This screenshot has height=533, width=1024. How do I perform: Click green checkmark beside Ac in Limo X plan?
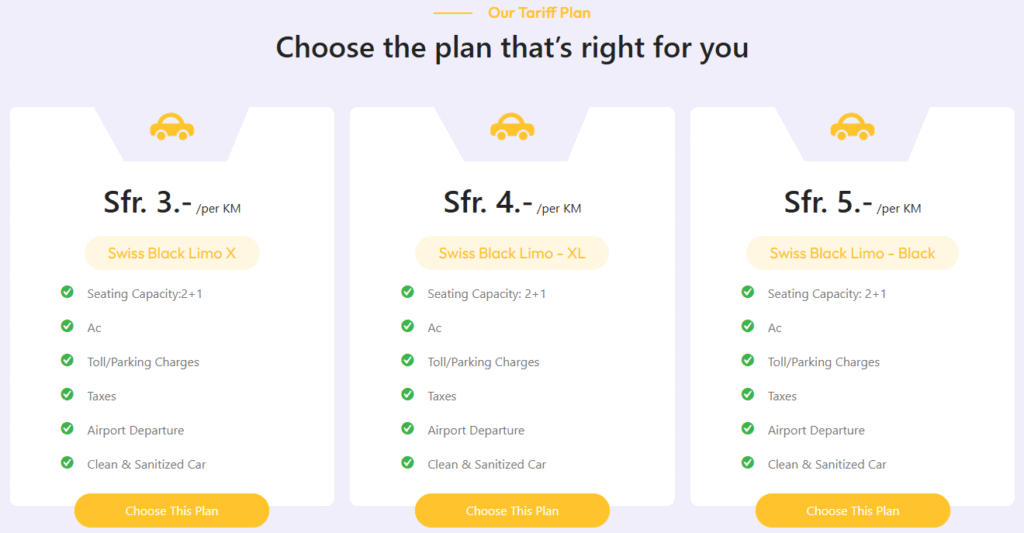pos(67,327)
